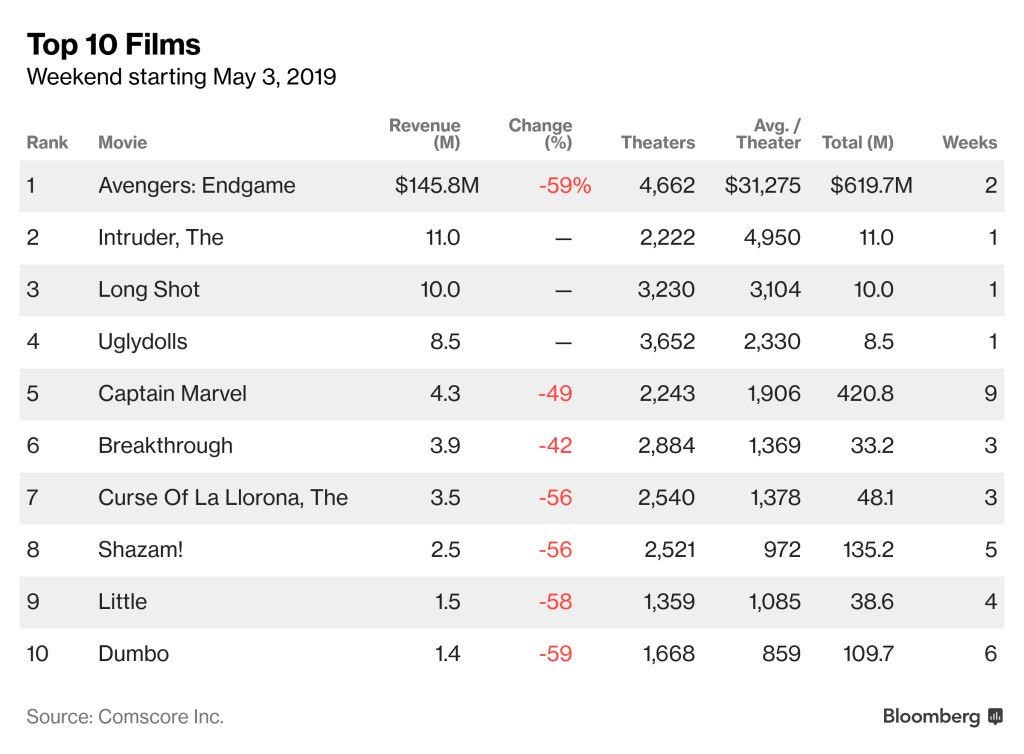The image size is (1024, 754).
Task: Click the Source: Comscore Inc. text
Action: [x=125, y=717]
